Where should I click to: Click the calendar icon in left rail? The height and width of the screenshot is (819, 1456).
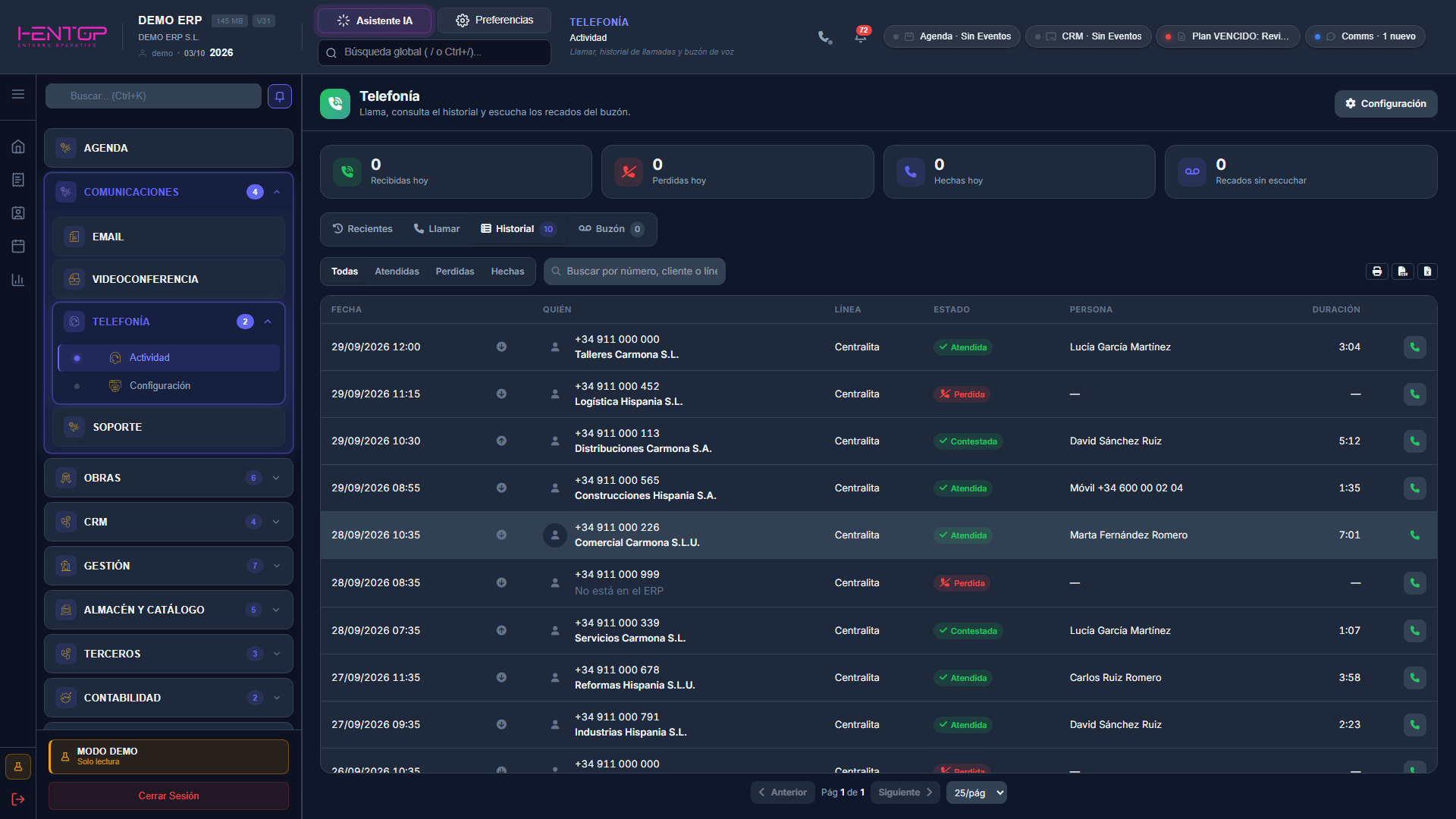pyautogui.click(x=18, y=246)
